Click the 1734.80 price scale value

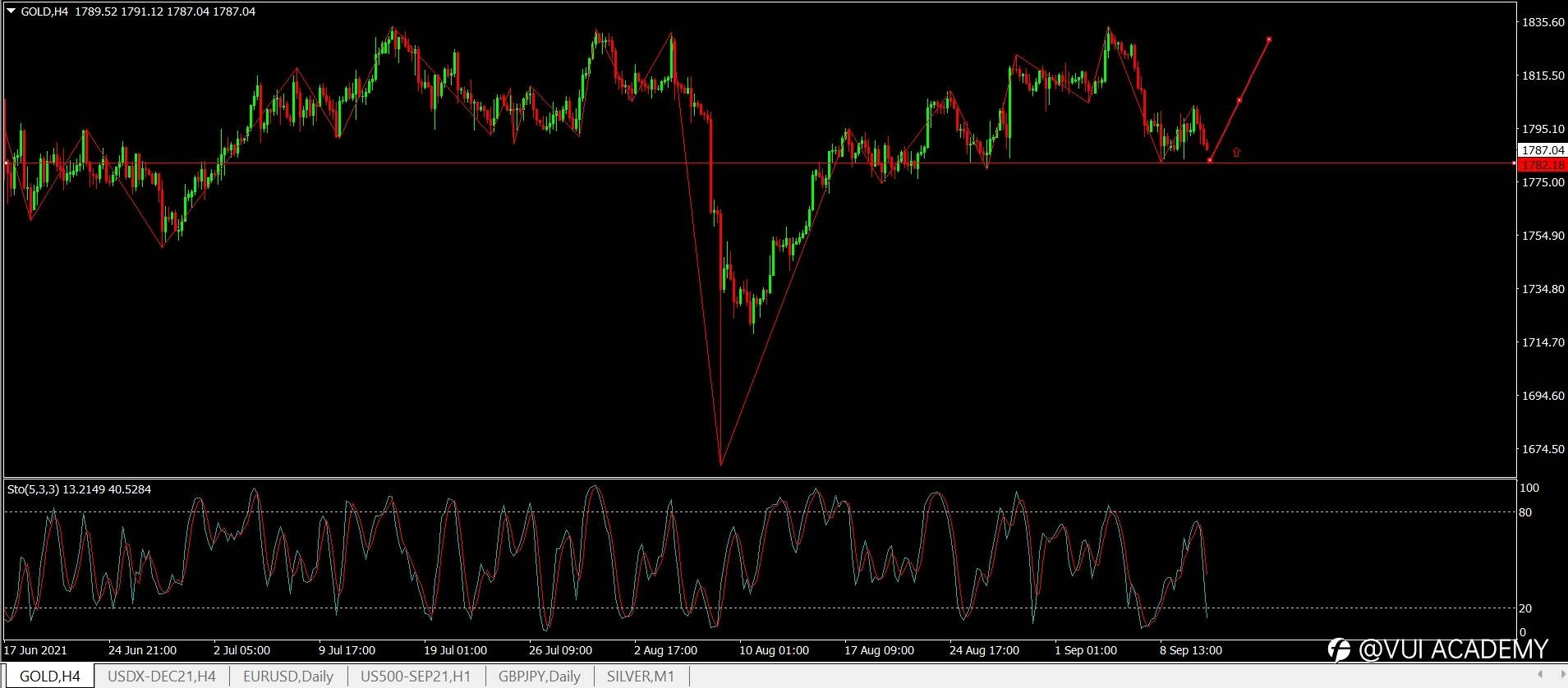pyautogui.click(x=1543, y=289)
